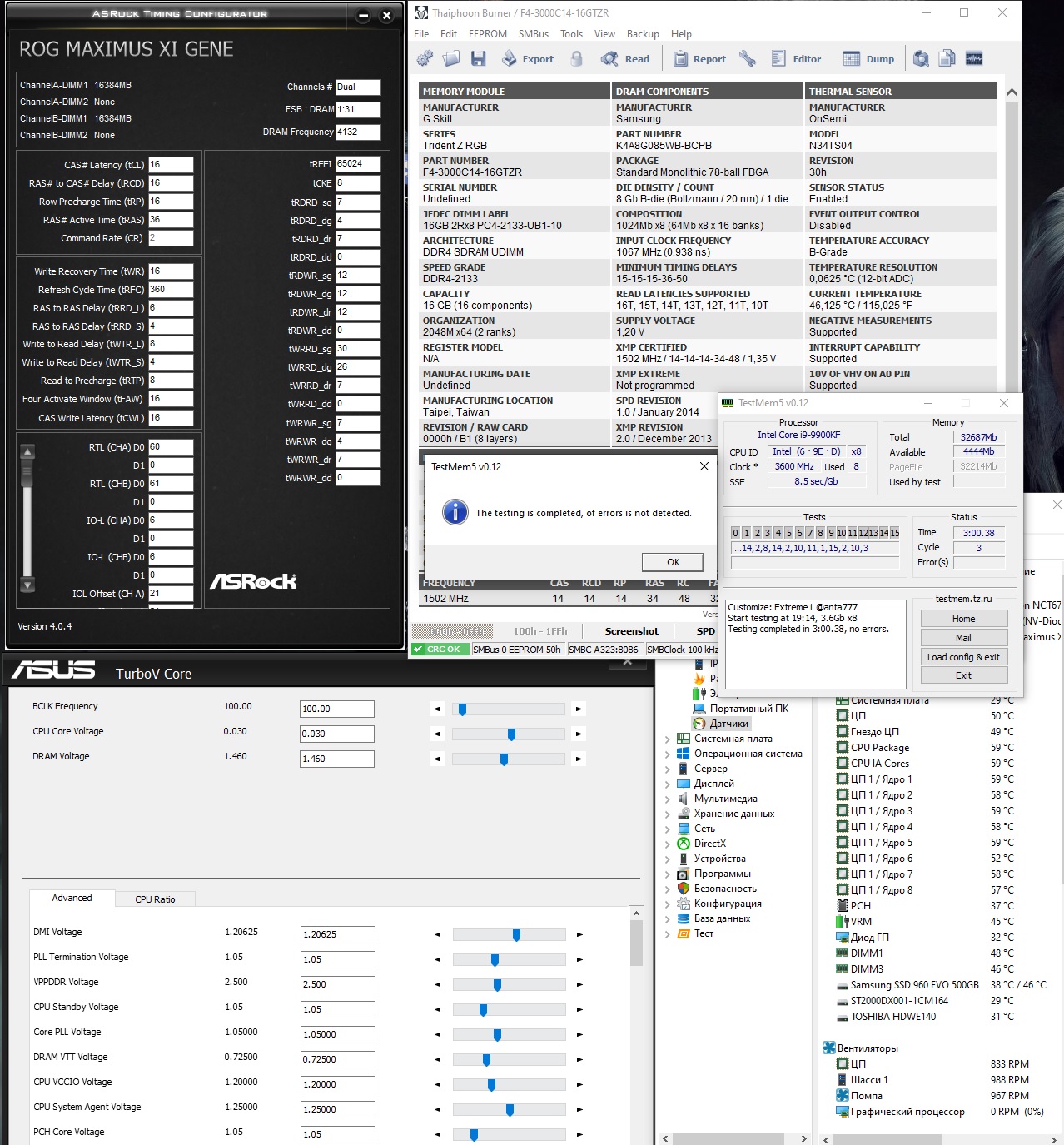The height and width of the screenshot is (1145, 1064).
Task: Click the tREFI value field
Action: pyautogui.click(x=358, y=164)
